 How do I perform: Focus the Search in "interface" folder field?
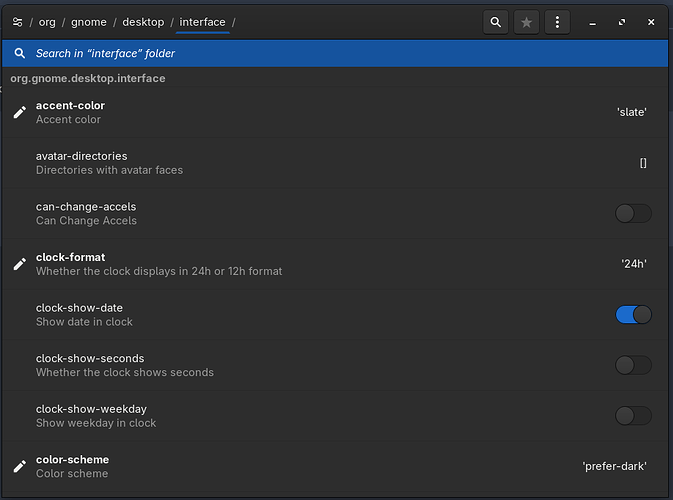pos(335,53)
